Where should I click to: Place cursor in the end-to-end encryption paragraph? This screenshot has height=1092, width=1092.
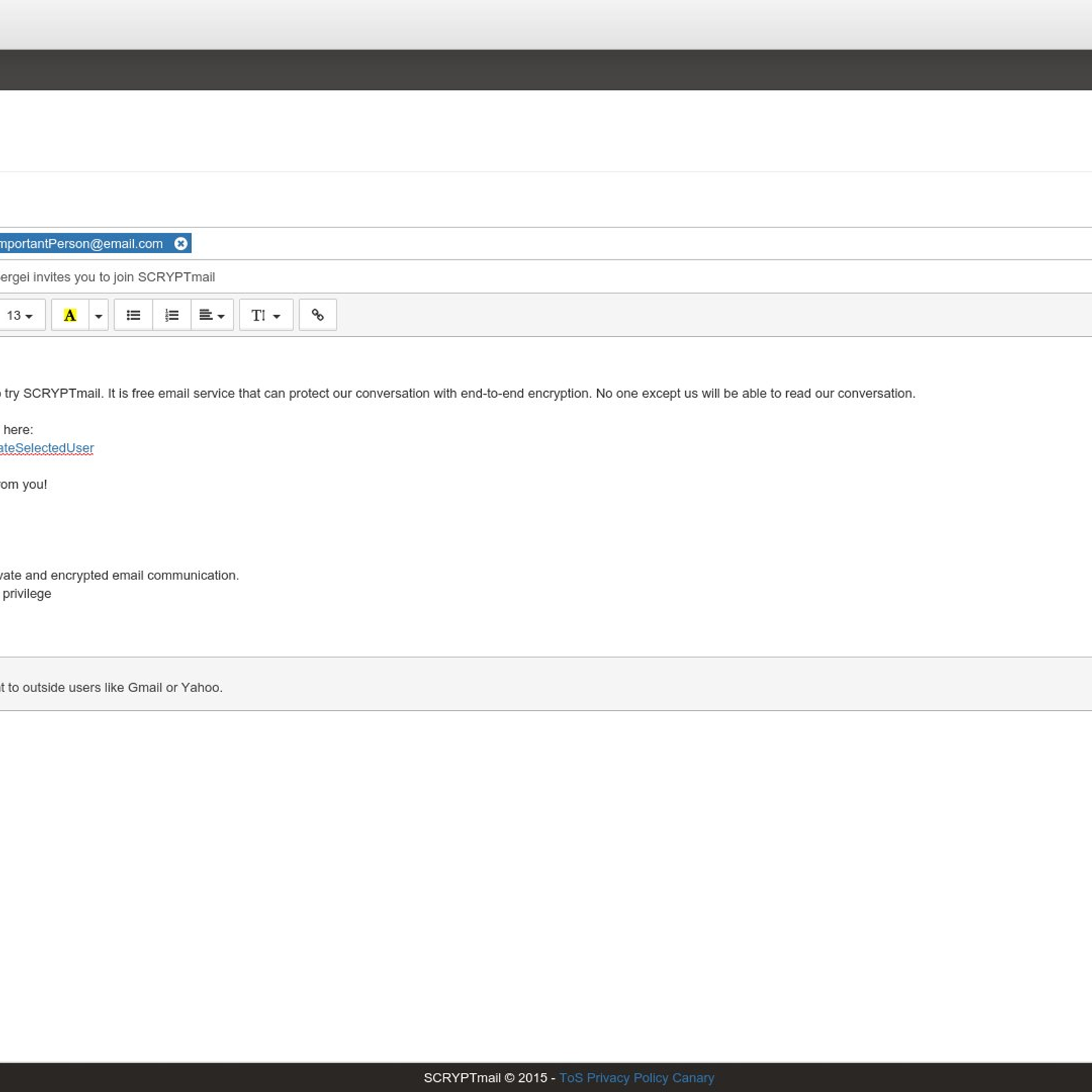(458, 394)
